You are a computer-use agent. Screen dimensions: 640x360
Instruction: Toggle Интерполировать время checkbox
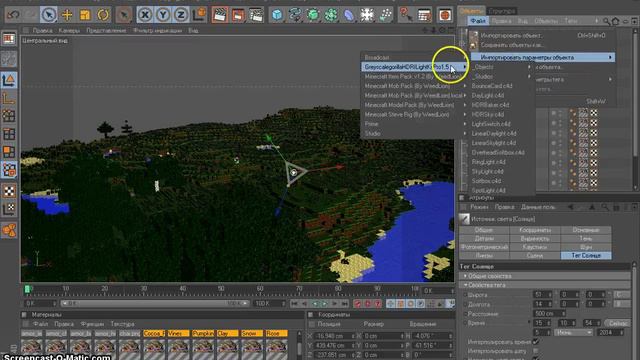tap(536, 342)
